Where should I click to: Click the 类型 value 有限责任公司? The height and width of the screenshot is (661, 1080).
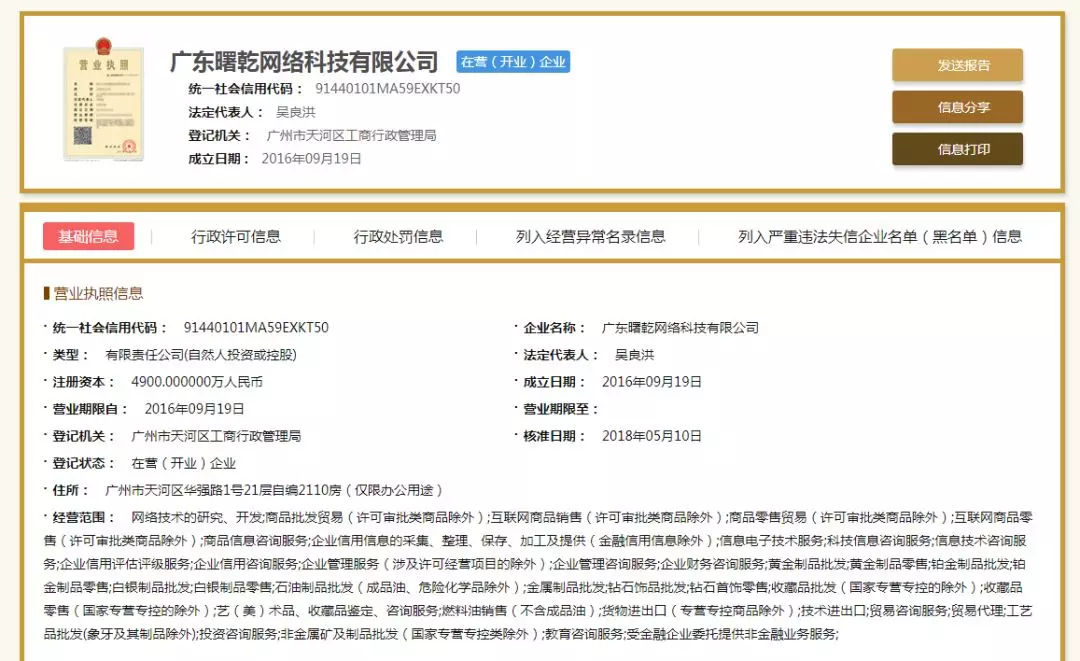pos(201,355)
